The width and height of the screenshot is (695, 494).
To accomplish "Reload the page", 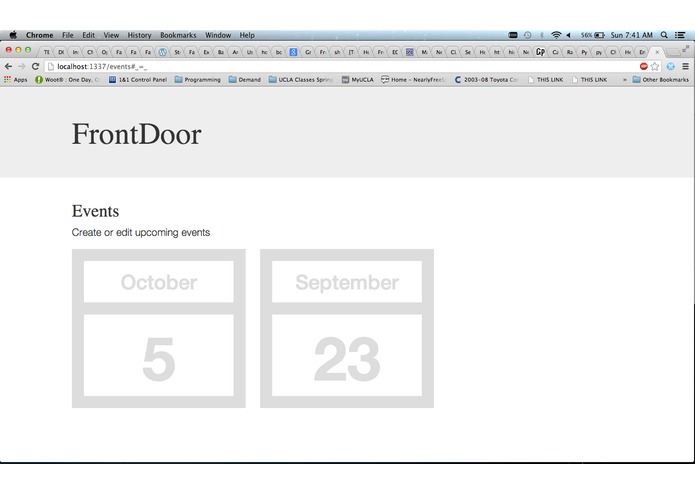I will [x=35, y=66].
